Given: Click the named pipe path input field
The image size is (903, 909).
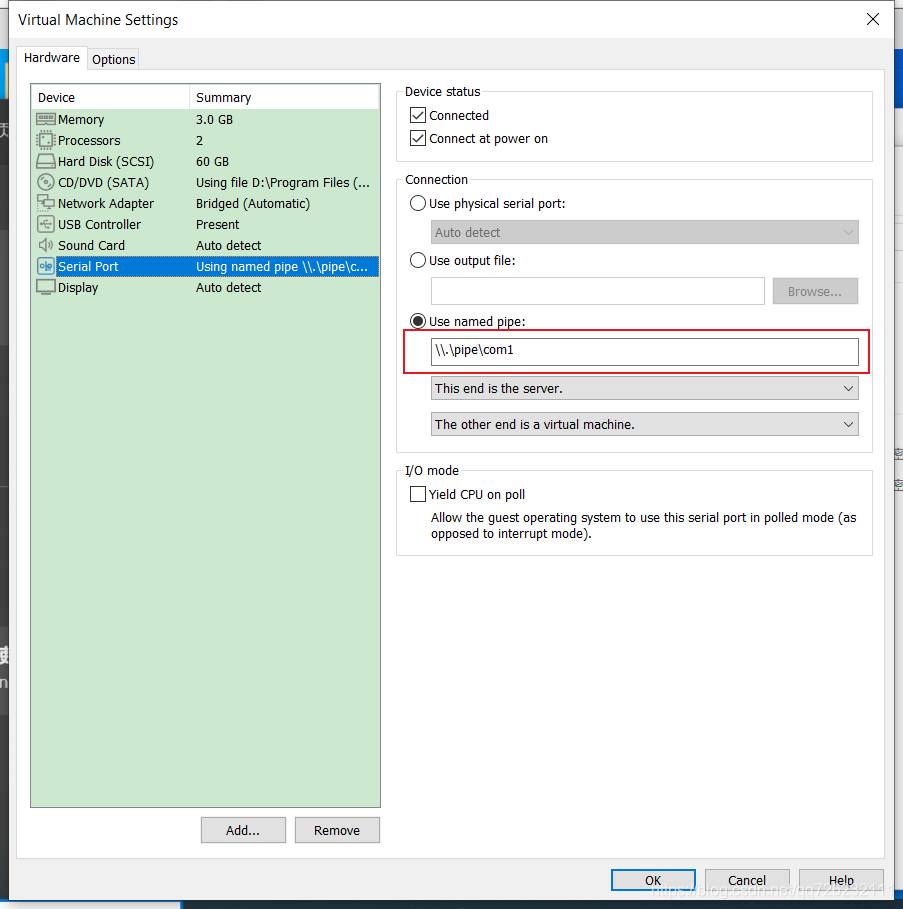Looking at the screenshot, I should coord(645,352).
